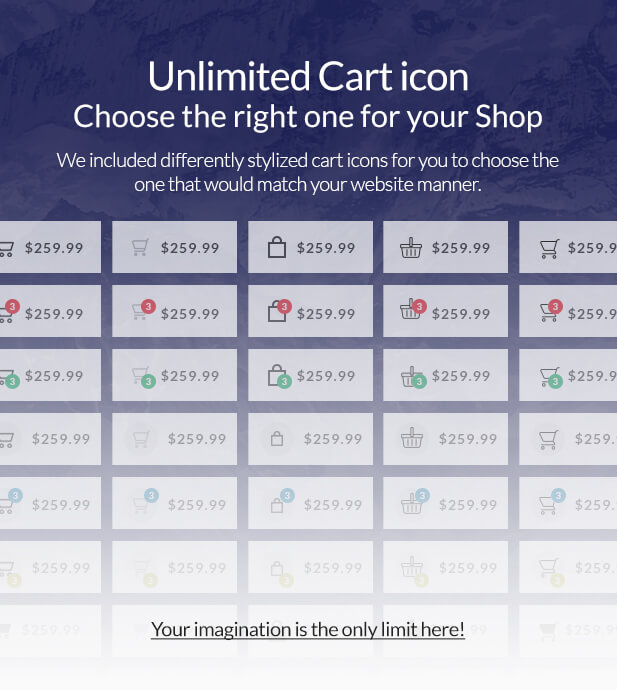Click the circled basket icon without badge

point(411,438)
